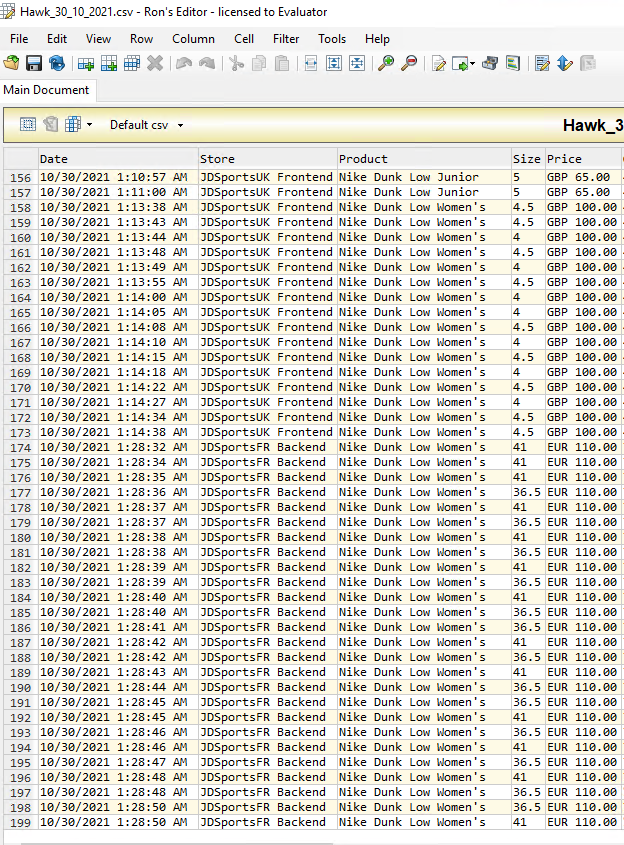This screenshot has height=845, width=624.
Task: Click the Paste clipboard icon
Action: (282, 64)
